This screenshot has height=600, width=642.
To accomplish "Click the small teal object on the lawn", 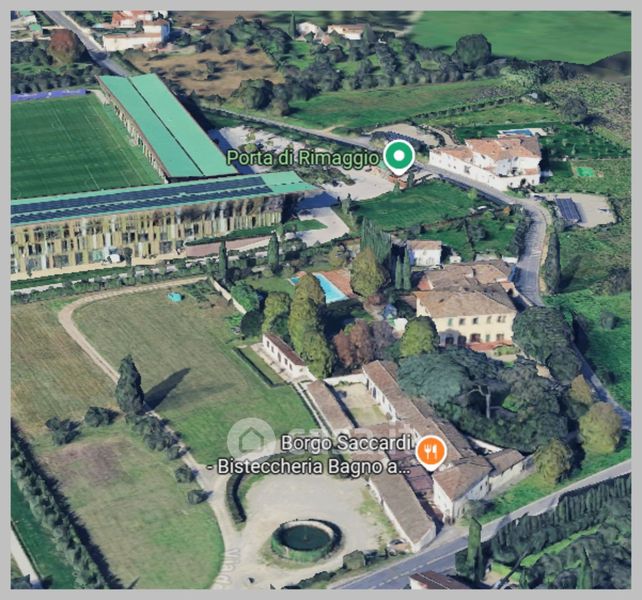I will coord(174,297).
